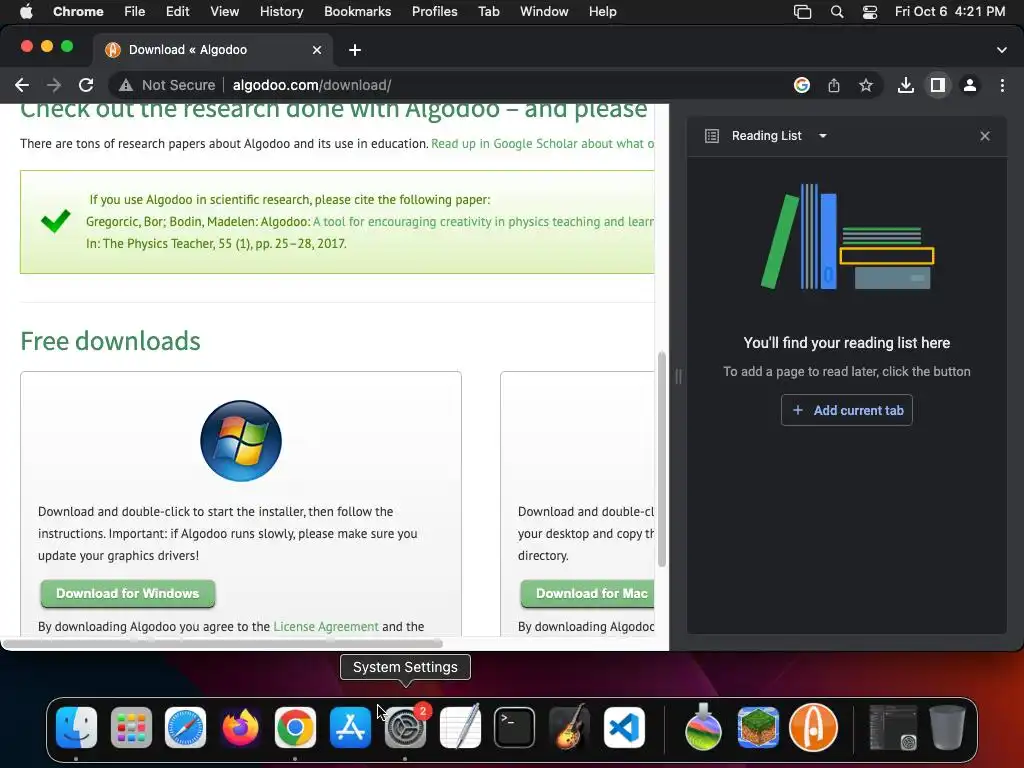Open the minimized window thumbnail in Dock
Screen dimensions: 1024x768
point(893,727)
